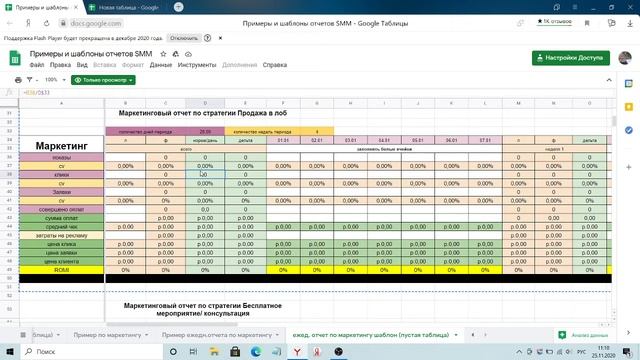The height and width of the screenshot is (360, 640).
Task: Open the filter views funnel icon
Action: tap(29, 80)
